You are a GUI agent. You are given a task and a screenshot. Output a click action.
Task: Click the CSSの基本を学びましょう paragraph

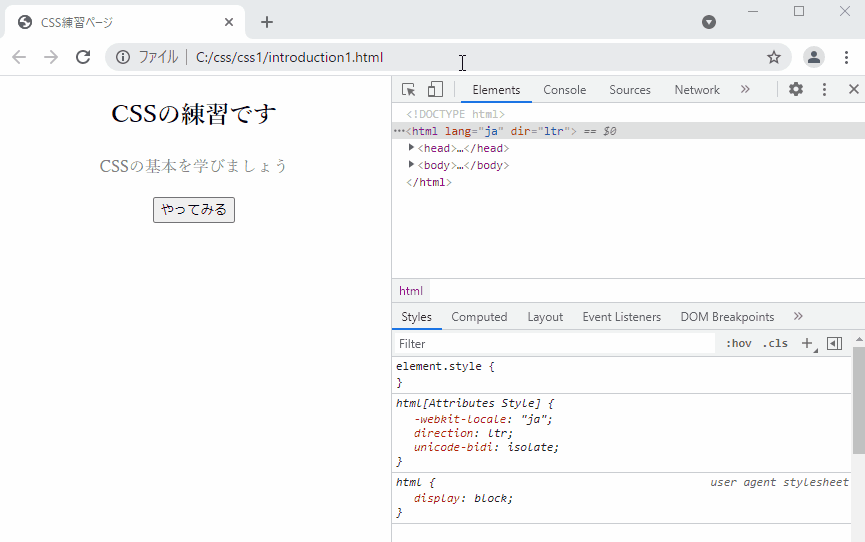point(194,166)
